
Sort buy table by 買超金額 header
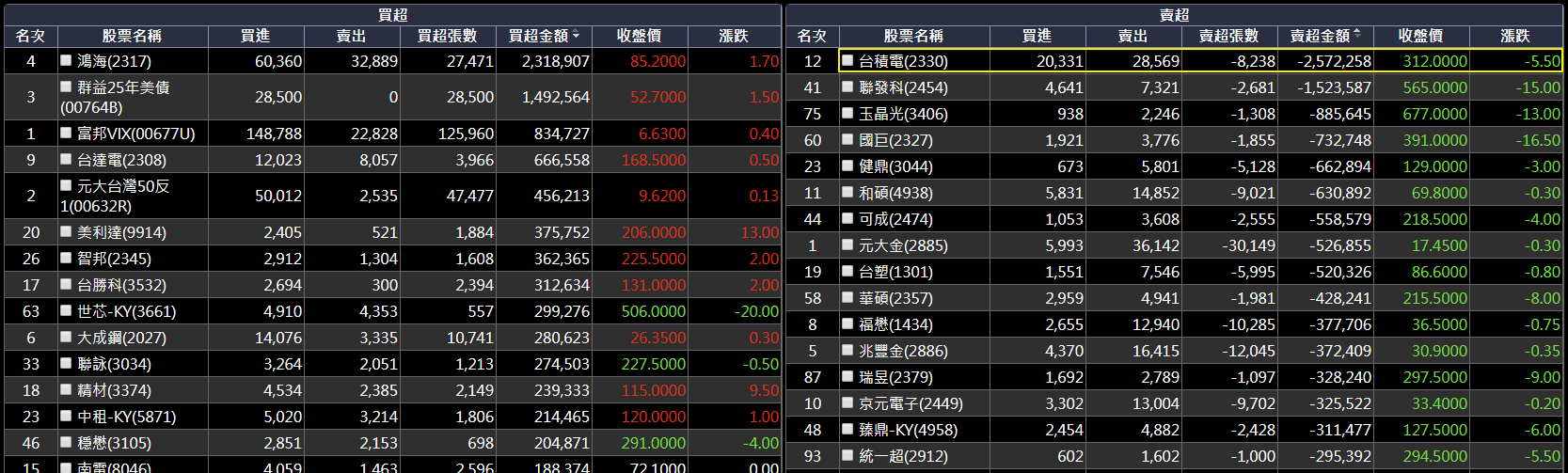click(543, 36)
